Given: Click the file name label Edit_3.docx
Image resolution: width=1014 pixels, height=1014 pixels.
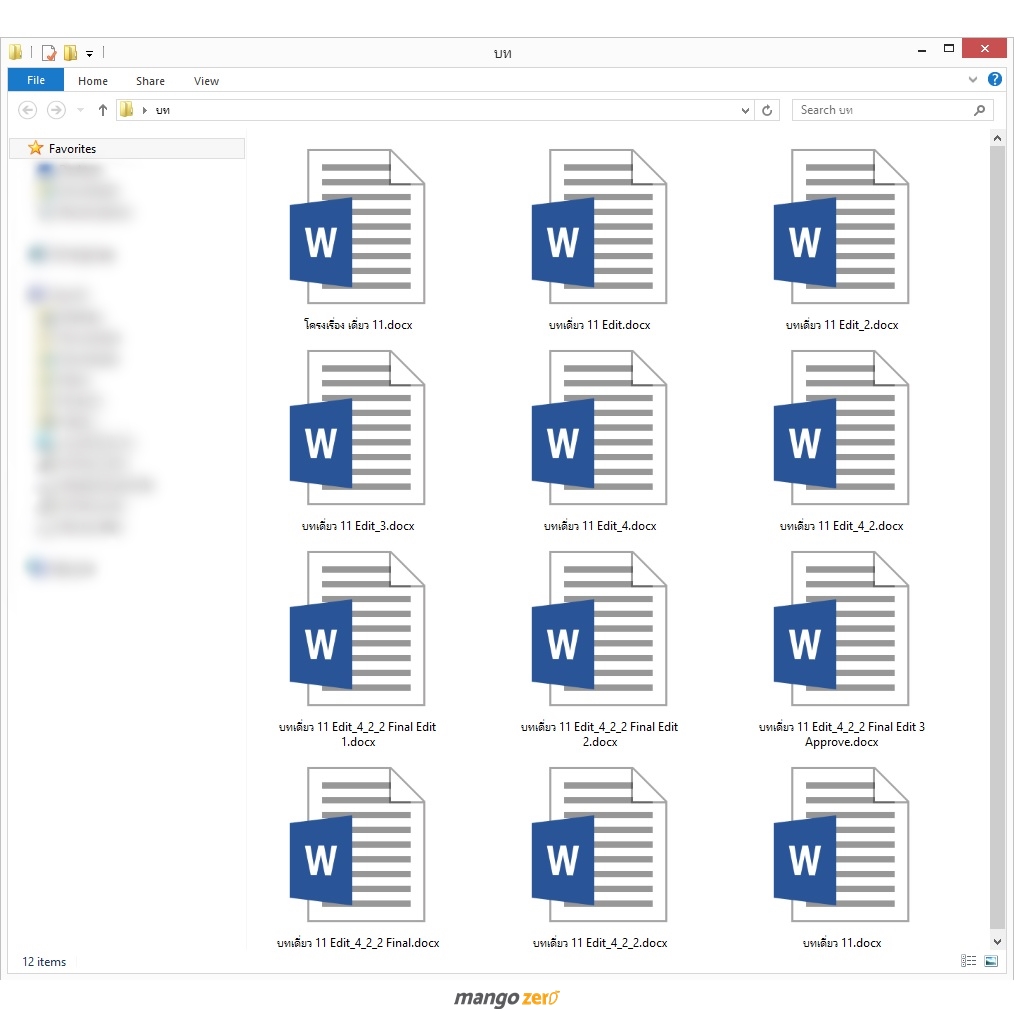Looking at the screenshot, I should (x=358, y=526).
